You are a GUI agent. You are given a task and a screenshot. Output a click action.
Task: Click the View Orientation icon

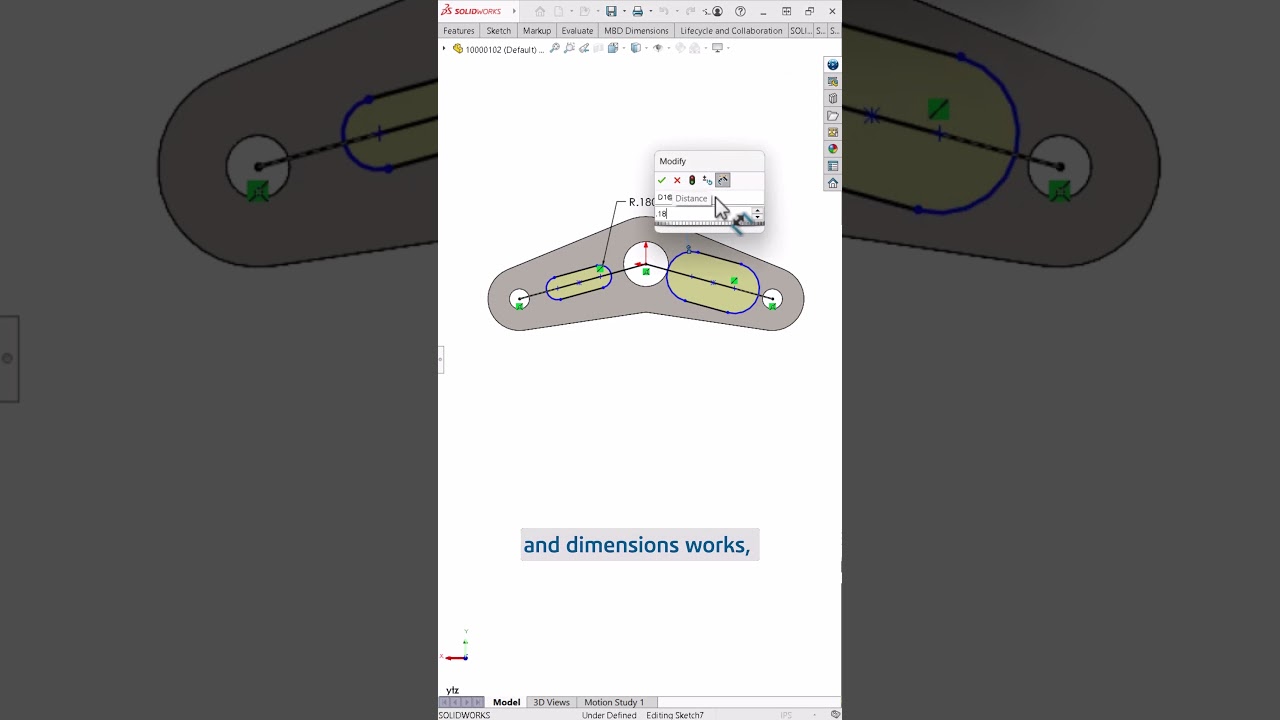(612, 48)
